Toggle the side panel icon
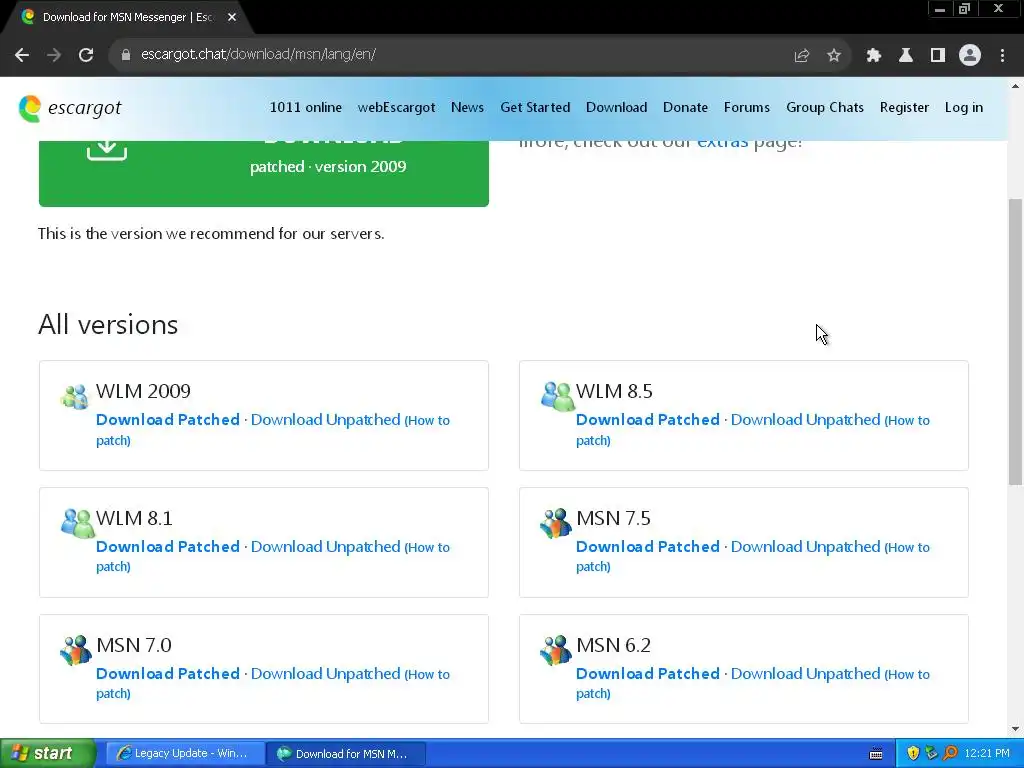 (x=938, y=56)
